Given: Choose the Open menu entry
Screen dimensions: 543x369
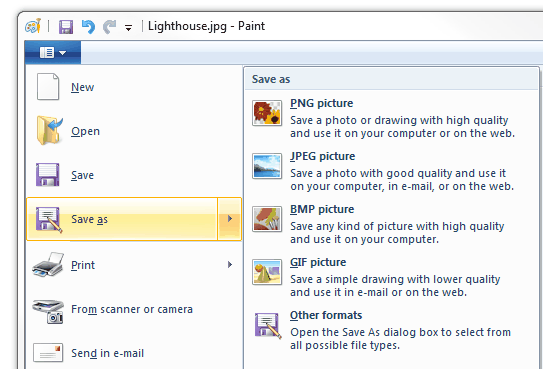Looking at the screenshot, I should click(x=134, y=131).
